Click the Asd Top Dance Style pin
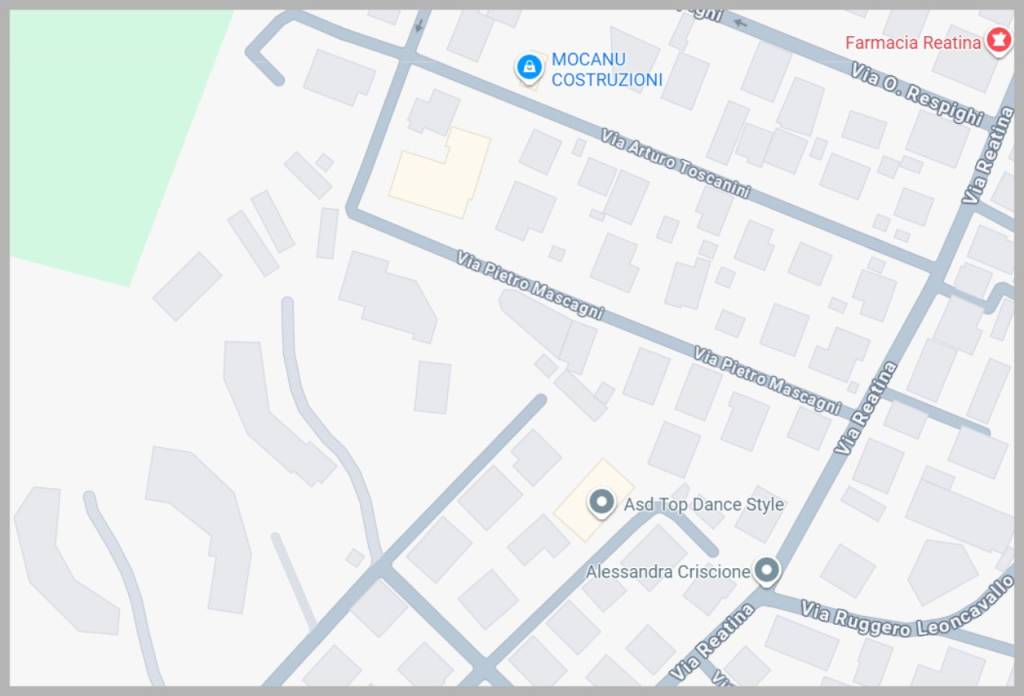The height and width of the screenshot is (696, 1024). (x=601, y=503)
